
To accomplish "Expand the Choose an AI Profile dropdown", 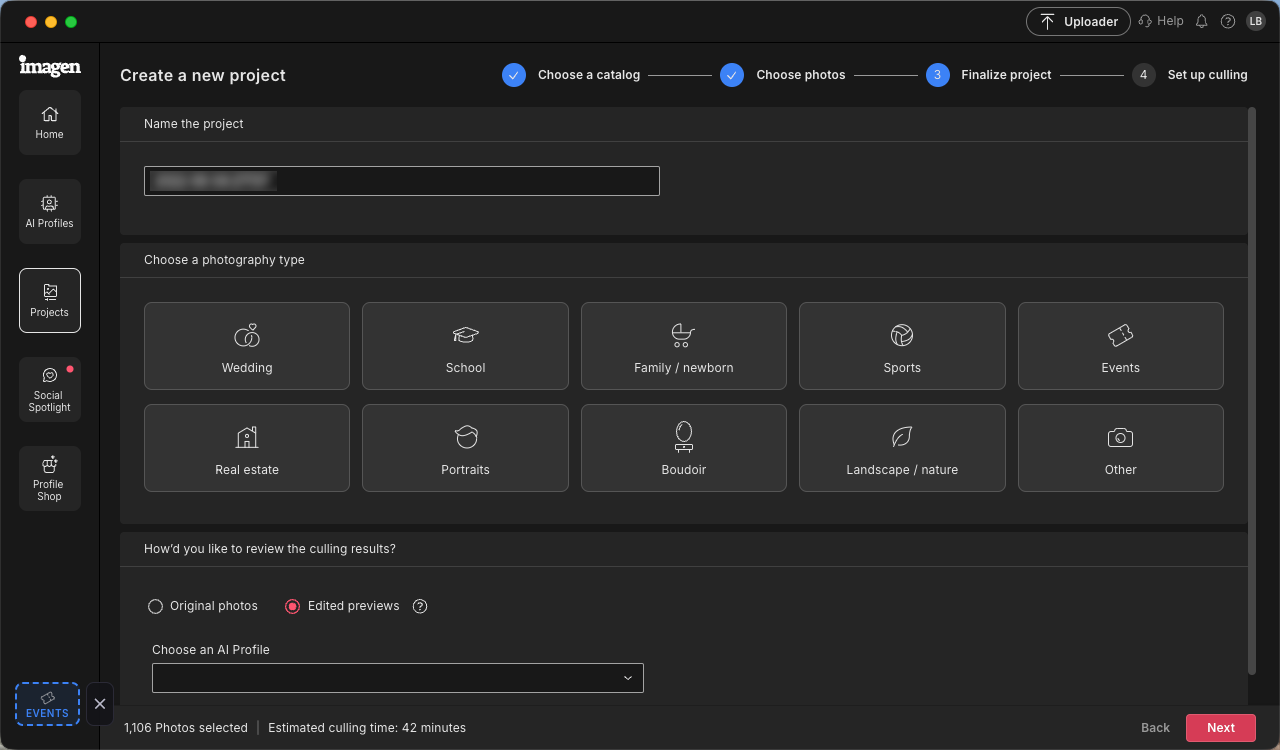I will 398,678.
